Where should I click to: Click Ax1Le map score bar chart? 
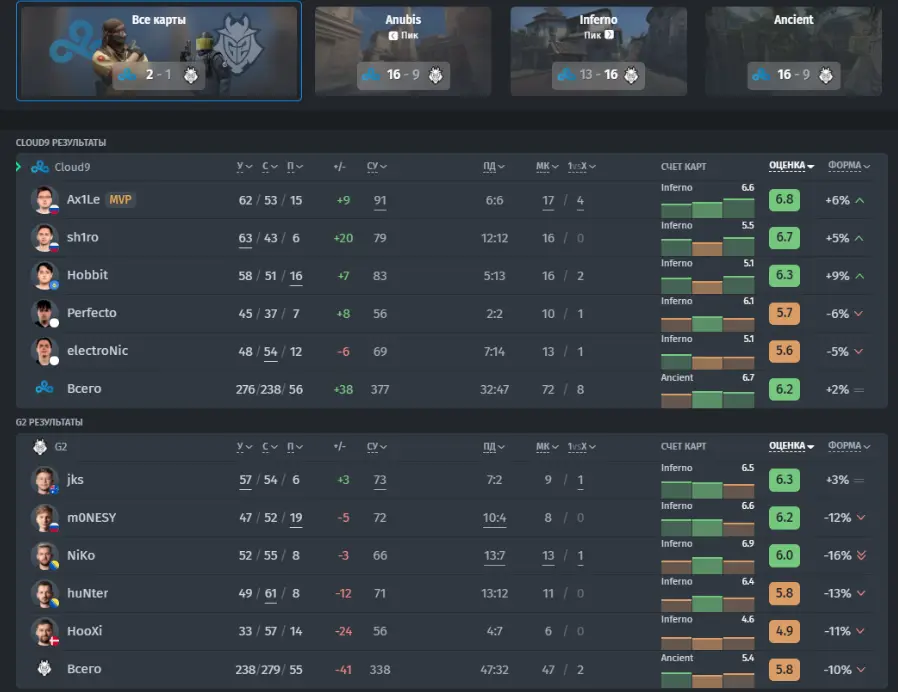coord(707,207)
